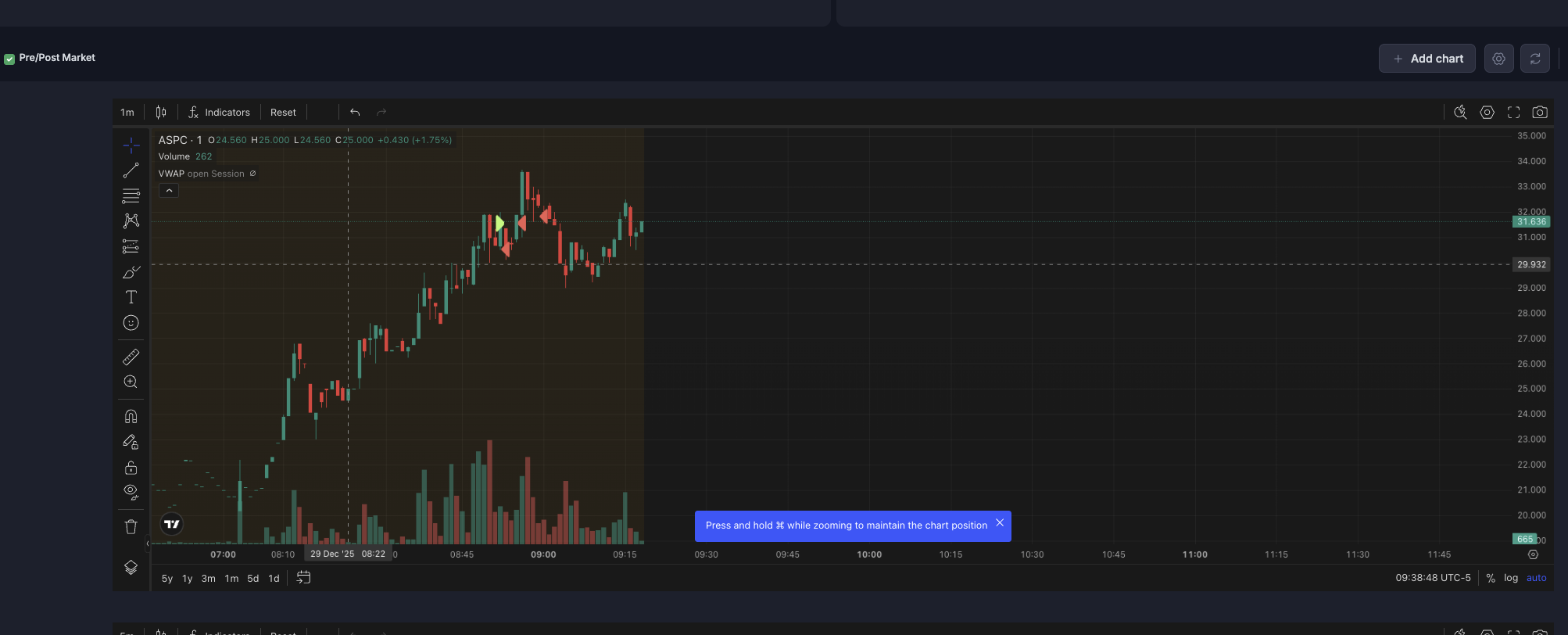Pick the ruler measure tool

click(x=131, y=357)
